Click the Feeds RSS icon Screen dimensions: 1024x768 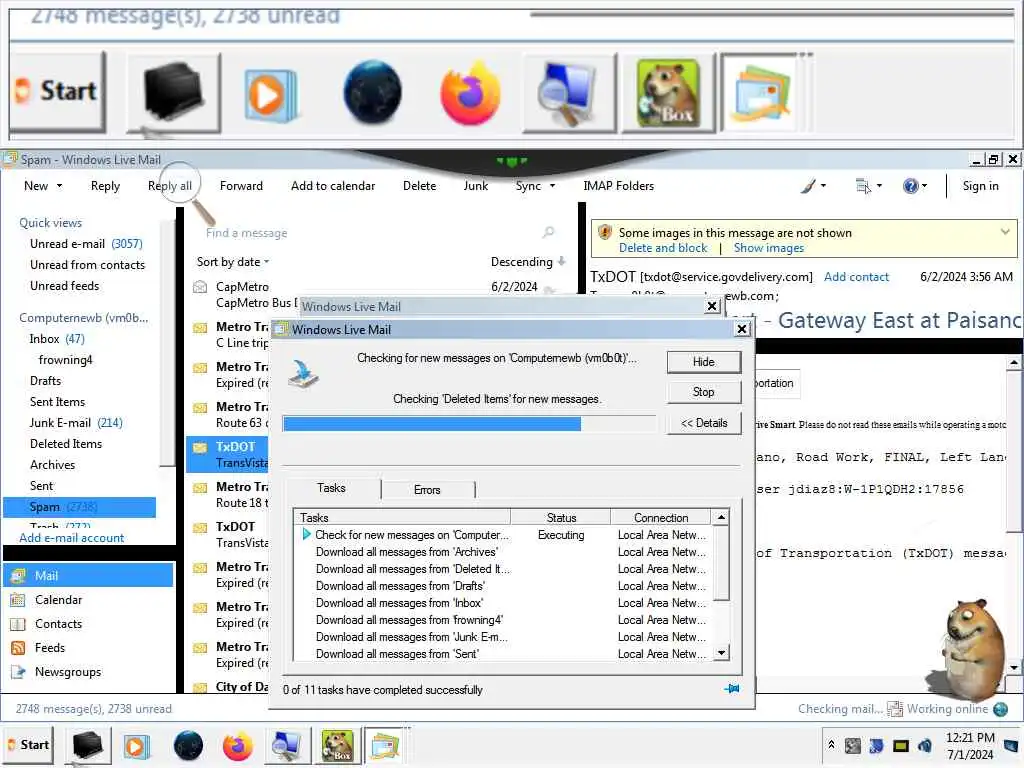18,648
